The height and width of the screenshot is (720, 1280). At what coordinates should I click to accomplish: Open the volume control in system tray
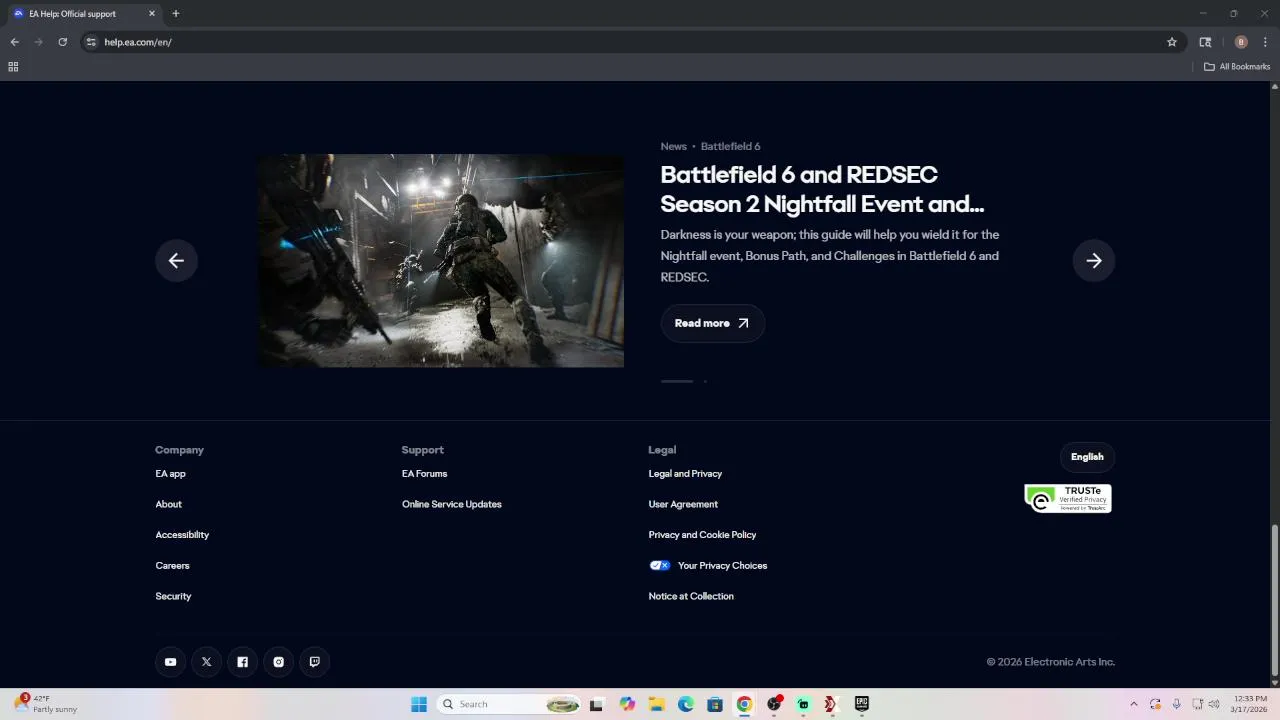1214,704
